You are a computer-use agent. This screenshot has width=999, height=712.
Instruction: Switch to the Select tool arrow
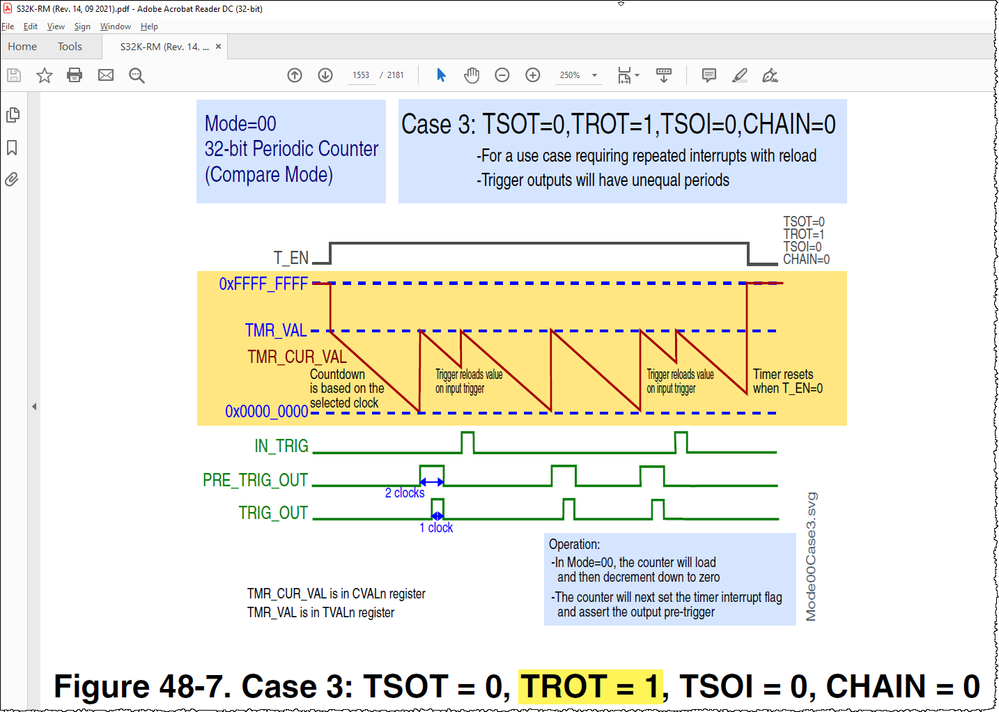click(x=440, y=75)
